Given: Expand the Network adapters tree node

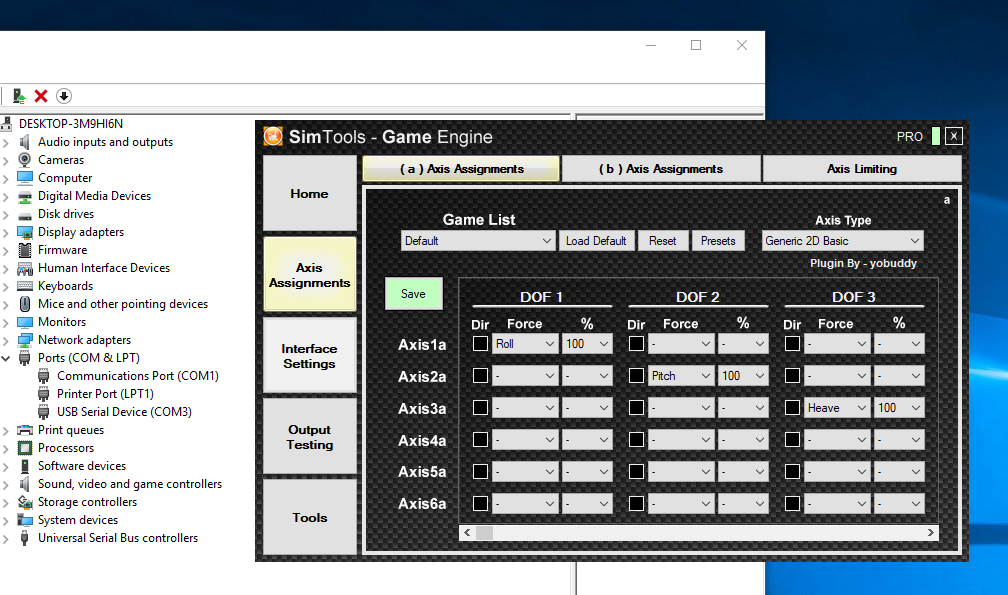Looking at the screenshot, I should pos(6,340).
